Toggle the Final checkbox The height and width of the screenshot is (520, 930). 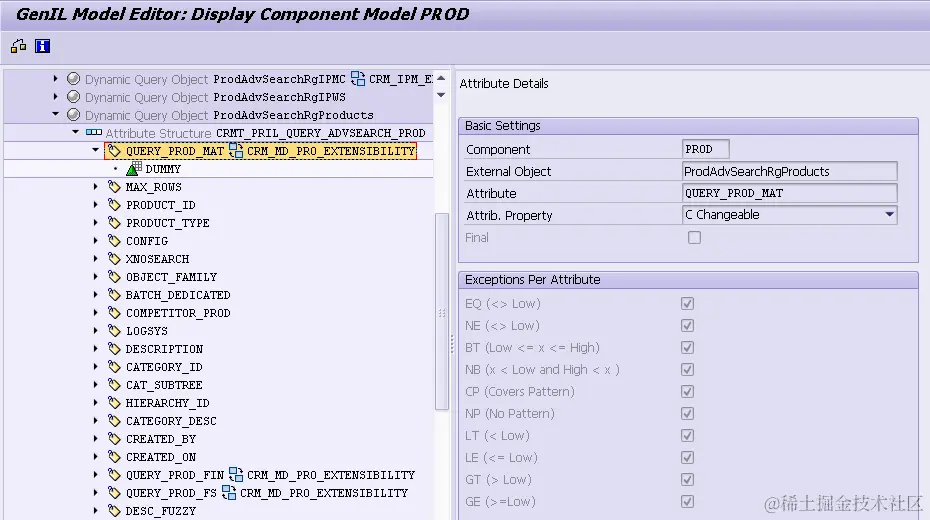(694, 238)
